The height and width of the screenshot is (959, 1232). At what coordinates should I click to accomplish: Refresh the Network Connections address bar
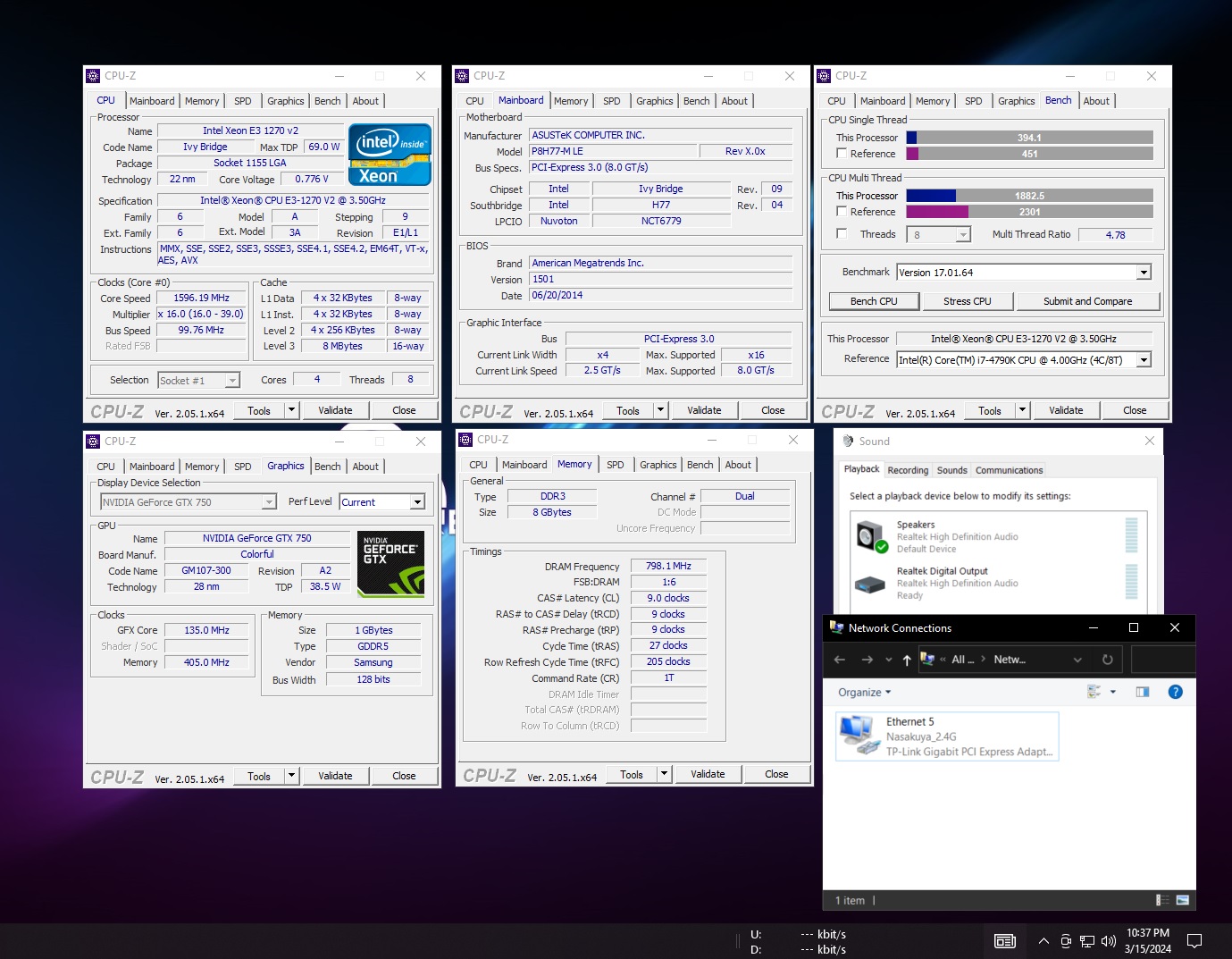click(1107, 660)
